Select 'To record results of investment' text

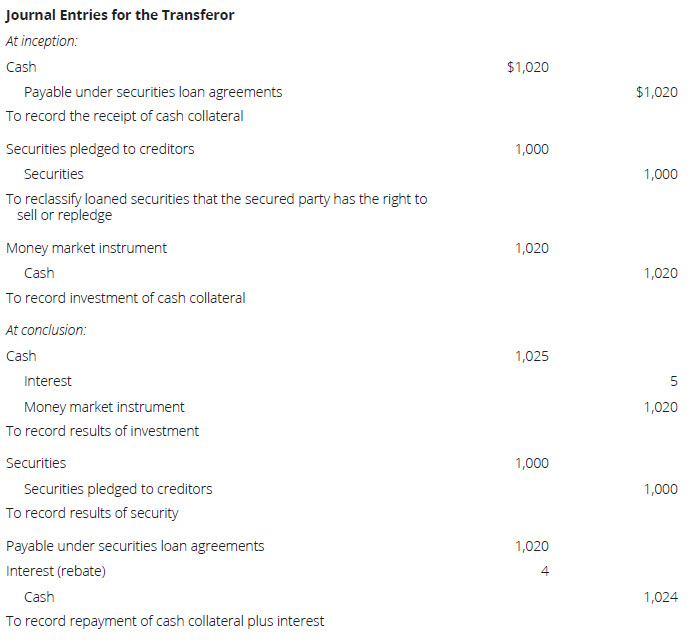click(x=102, y=431)
